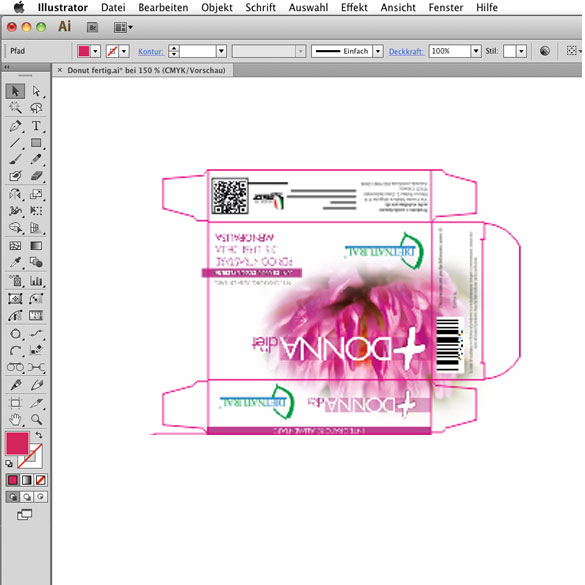Activate the Eyedropper tool
The height and width of the screenshot is (585, 585).
pos(15,262)
